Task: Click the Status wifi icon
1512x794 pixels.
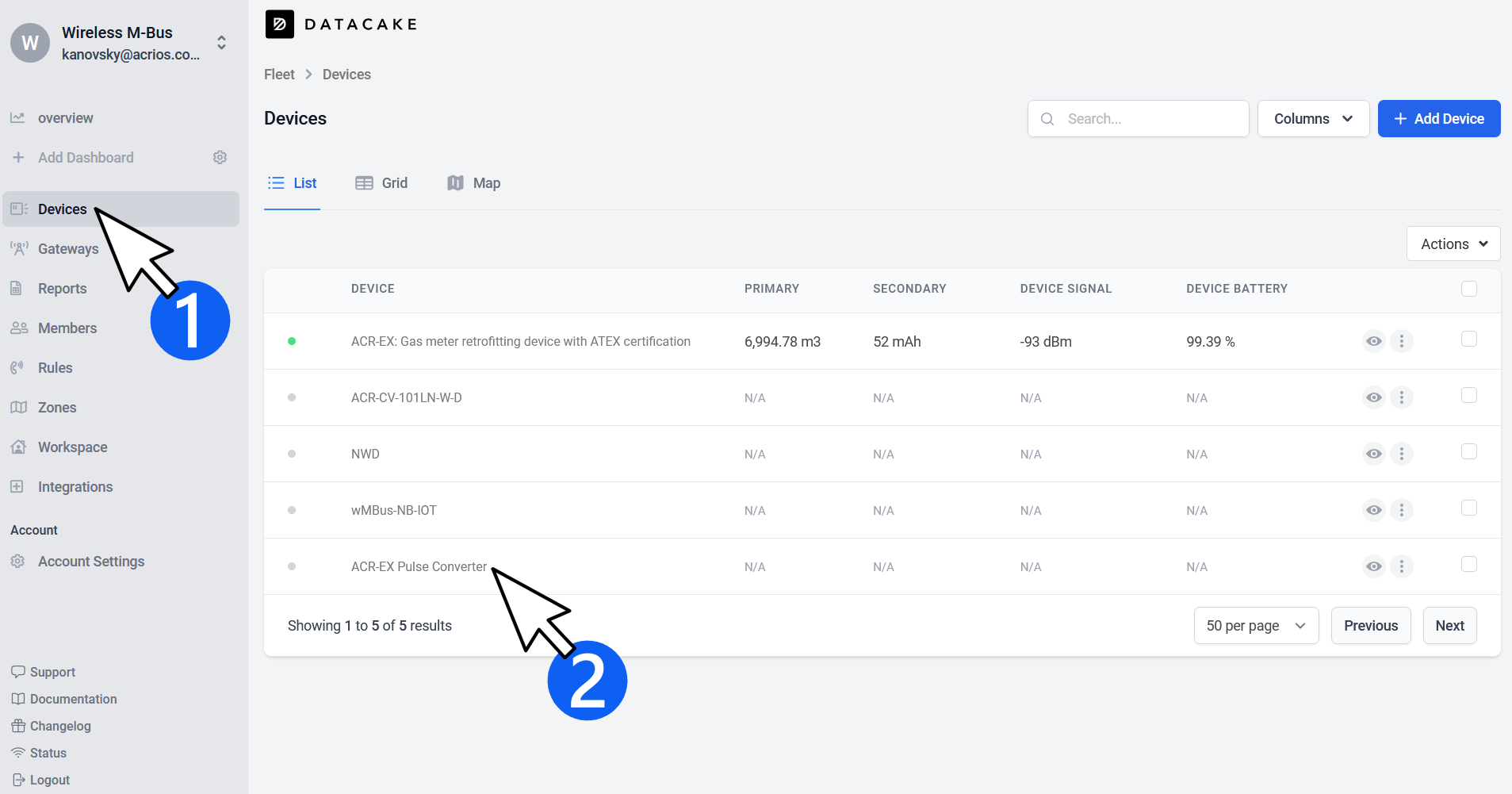Action: pos(18,753)
